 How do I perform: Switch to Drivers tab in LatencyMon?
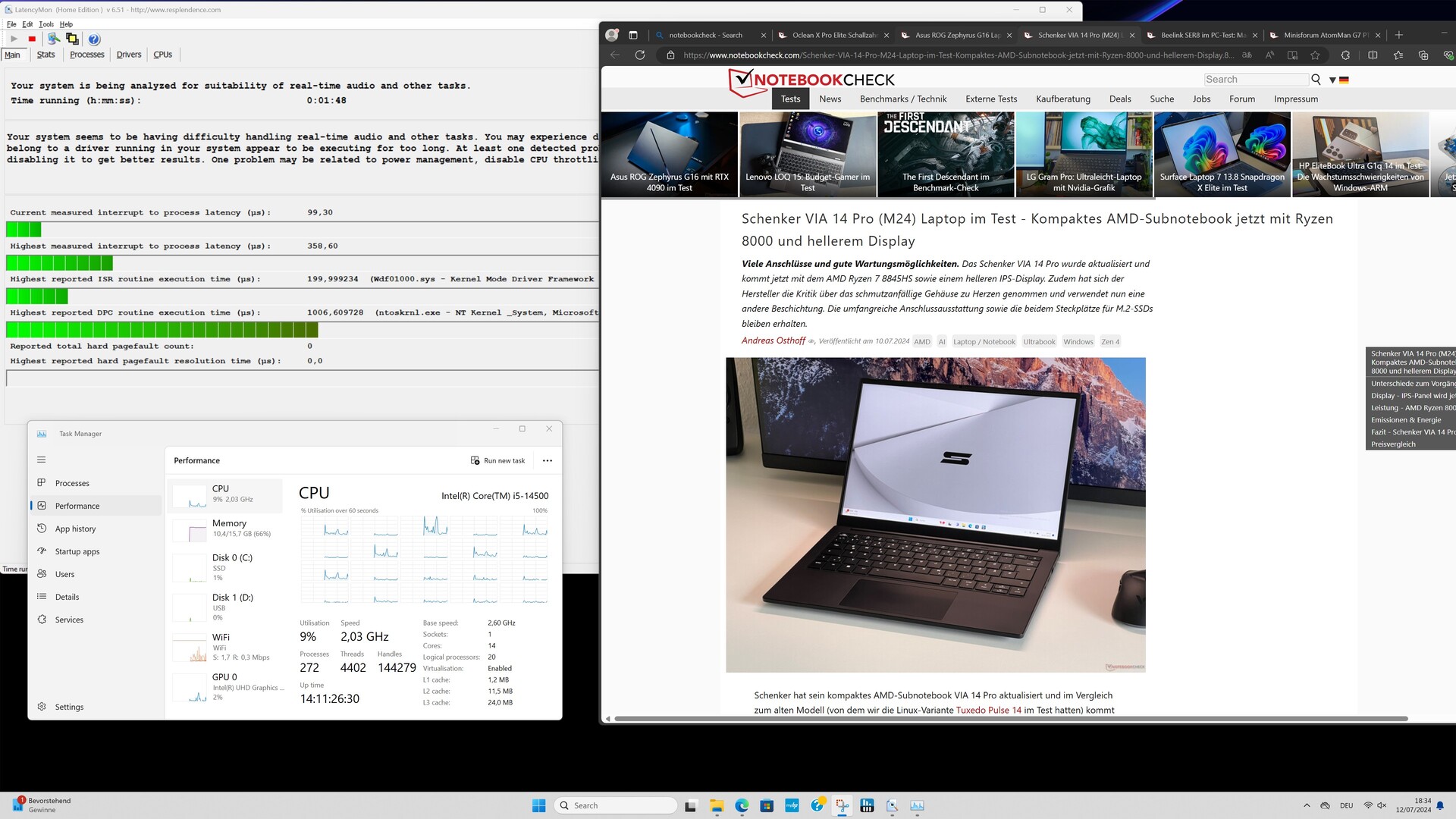[x=129, y=55]
